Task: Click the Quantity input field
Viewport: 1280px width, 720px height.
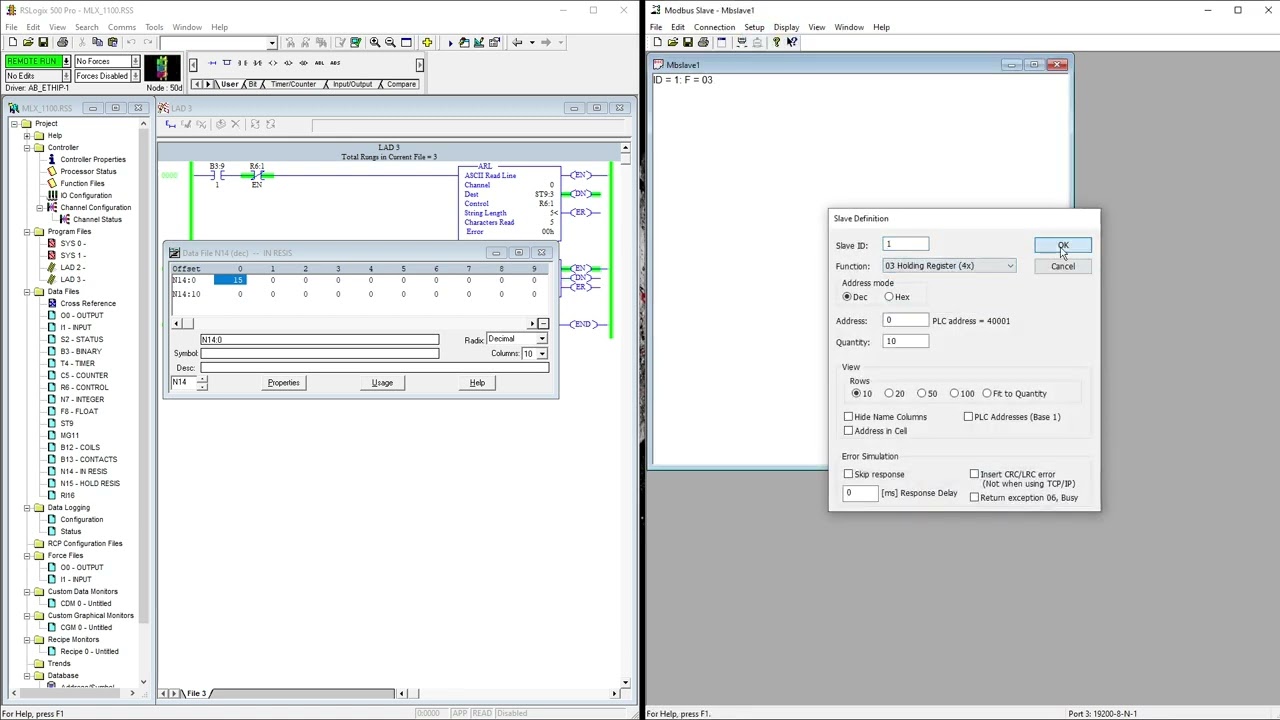Action: (x=906, y=342)
